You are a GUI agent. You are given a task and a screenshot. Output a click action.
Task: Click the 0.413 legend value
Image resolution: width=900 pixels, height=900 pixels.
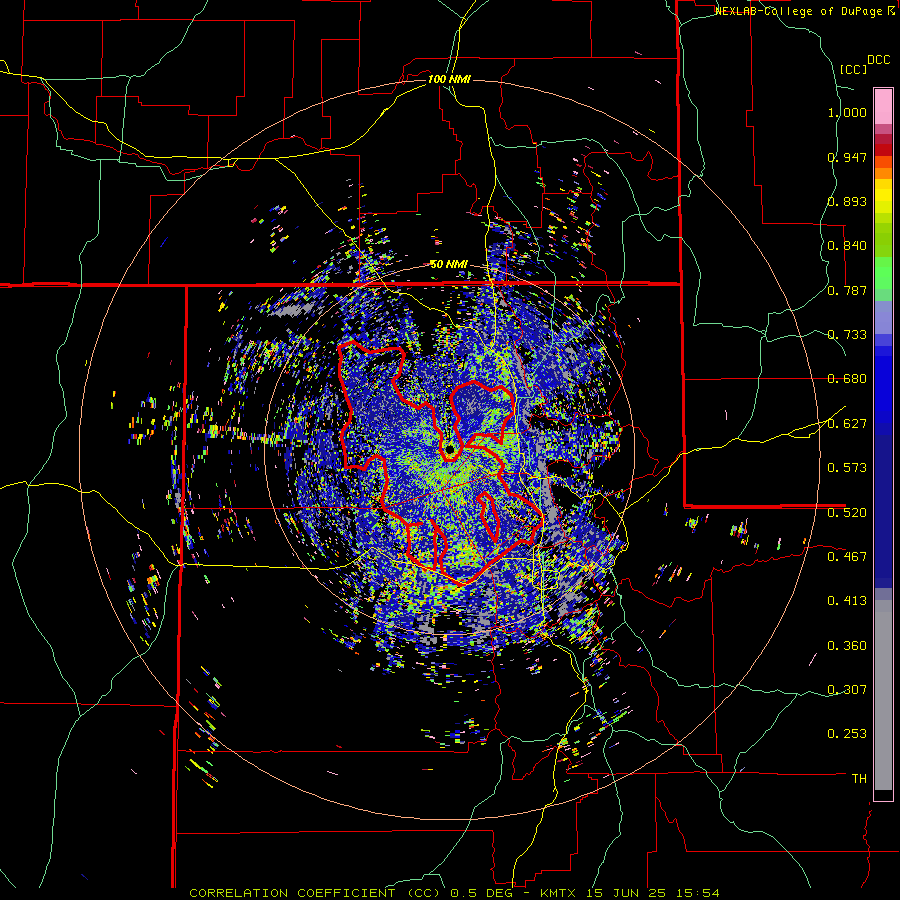tap(847, 601)
